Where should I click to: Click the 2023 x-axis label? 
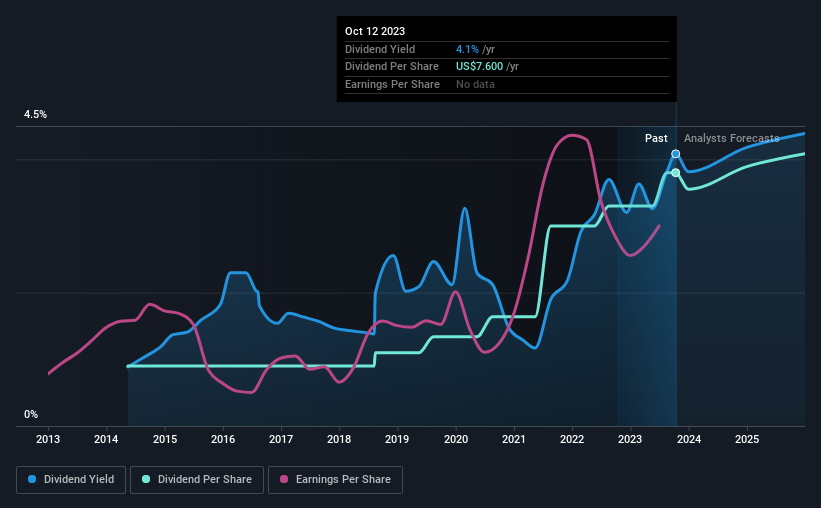[x=630, y=439]
